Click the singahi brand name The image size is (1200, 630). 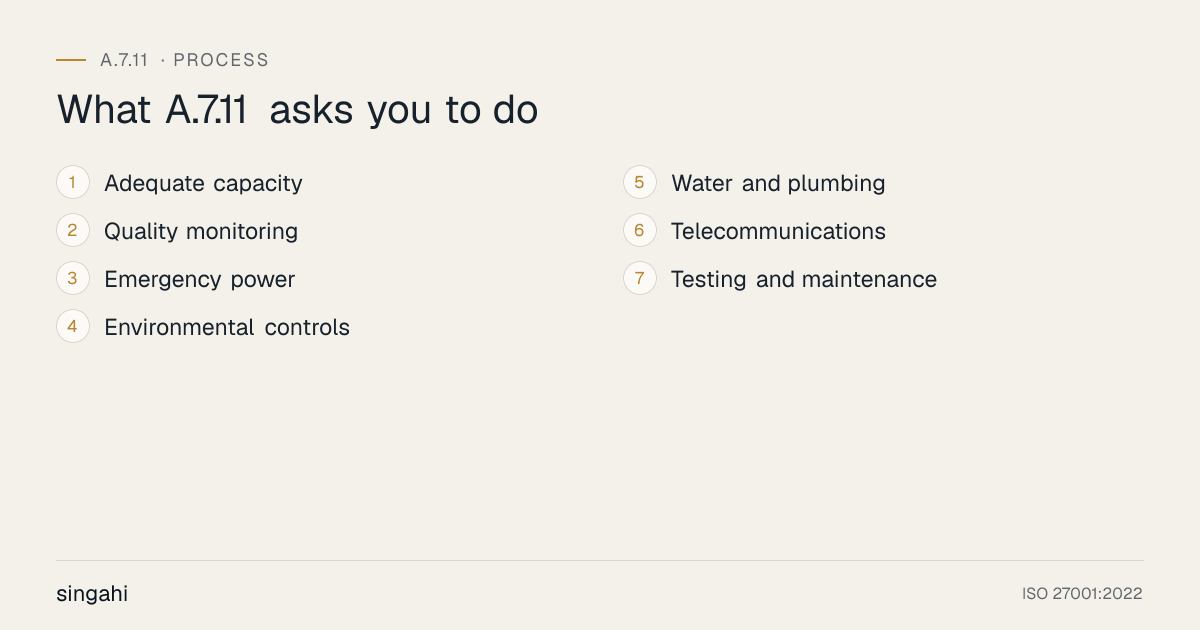(92, 594)
